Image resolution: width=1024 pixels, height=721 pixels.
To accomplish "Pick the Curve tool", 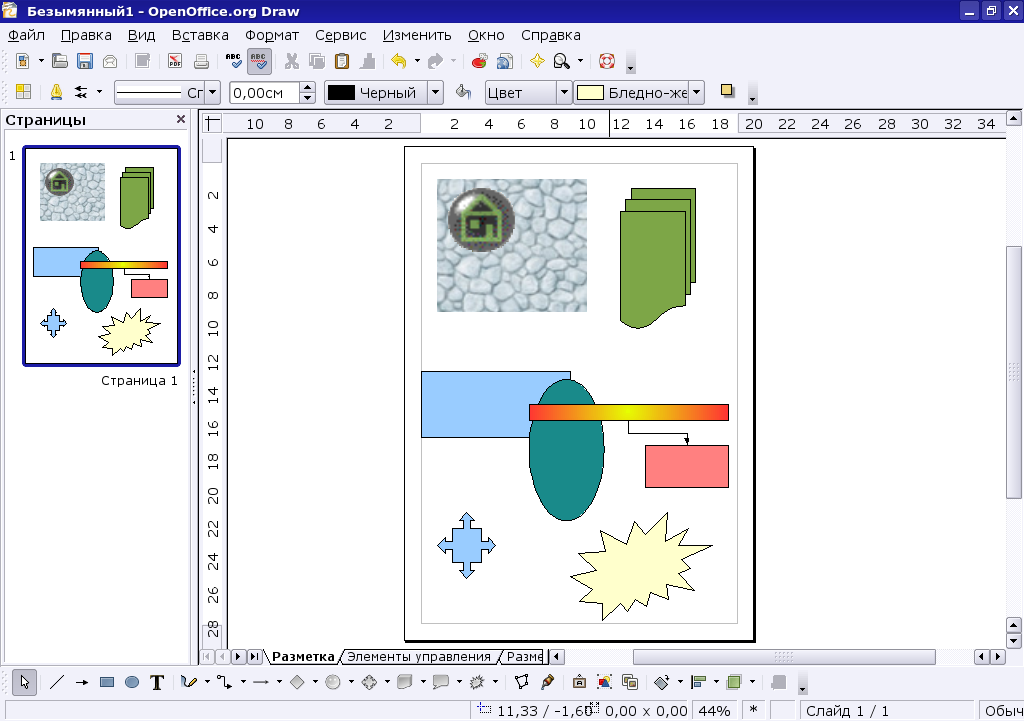I will (x=186, y=682).
